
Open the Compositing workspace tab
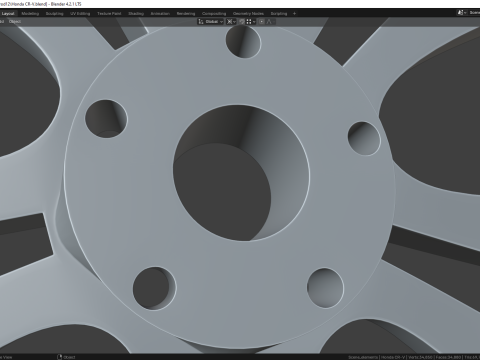pos(214,14)
